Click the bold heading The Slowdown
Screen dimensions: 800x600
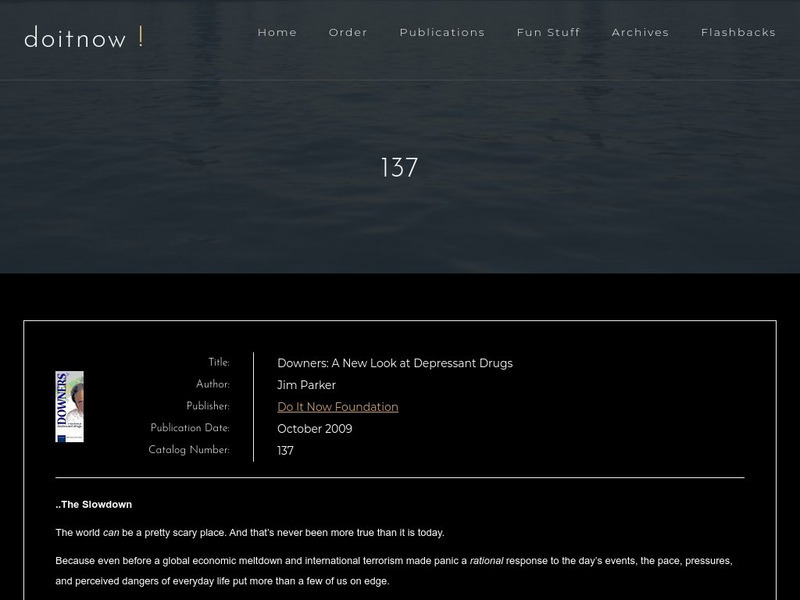94,505
